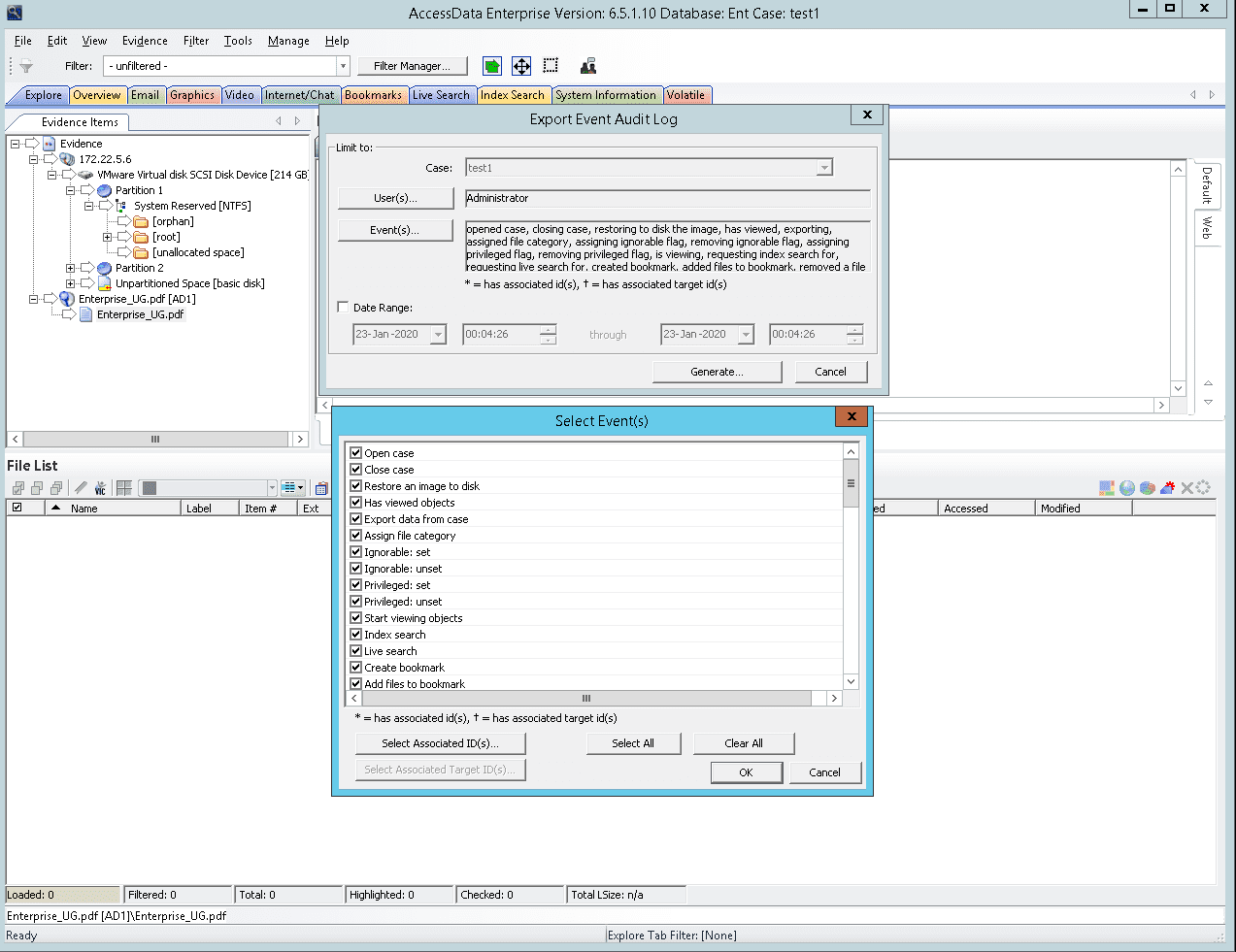Screen dimensions: 1236x952
Task: Uncheck the Open case event
Action: click(356, 453)
